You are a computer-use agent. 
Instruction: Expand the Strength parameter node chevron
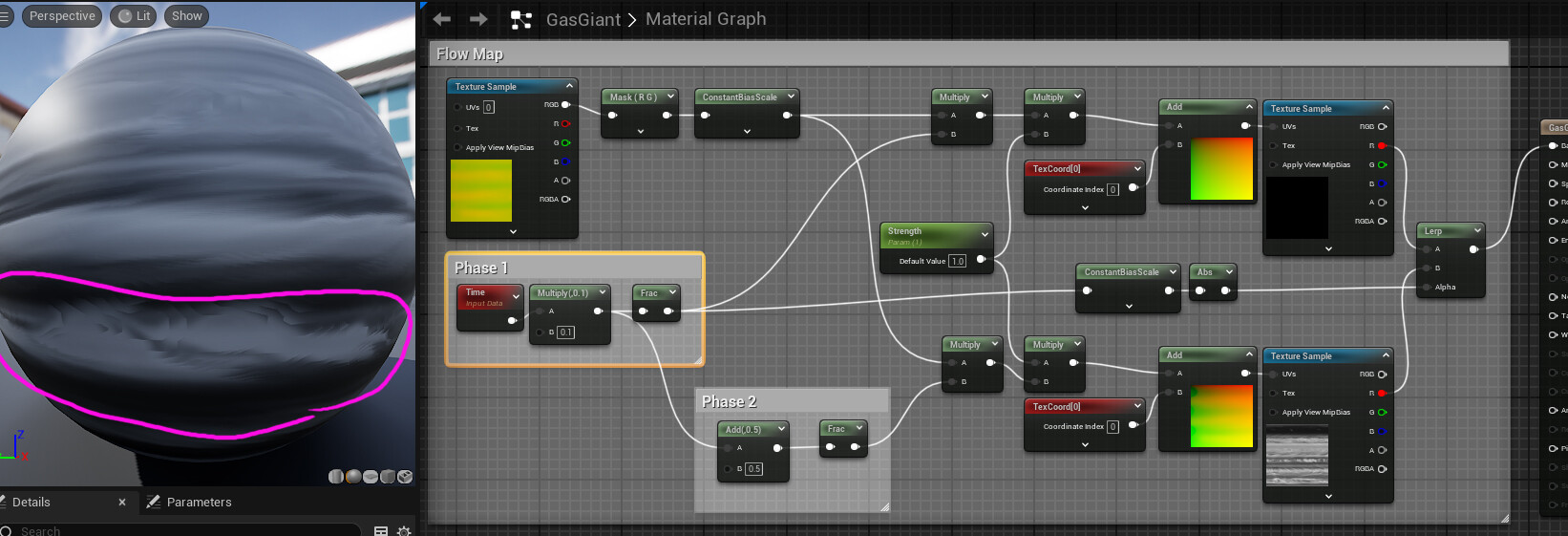(985, 234)
